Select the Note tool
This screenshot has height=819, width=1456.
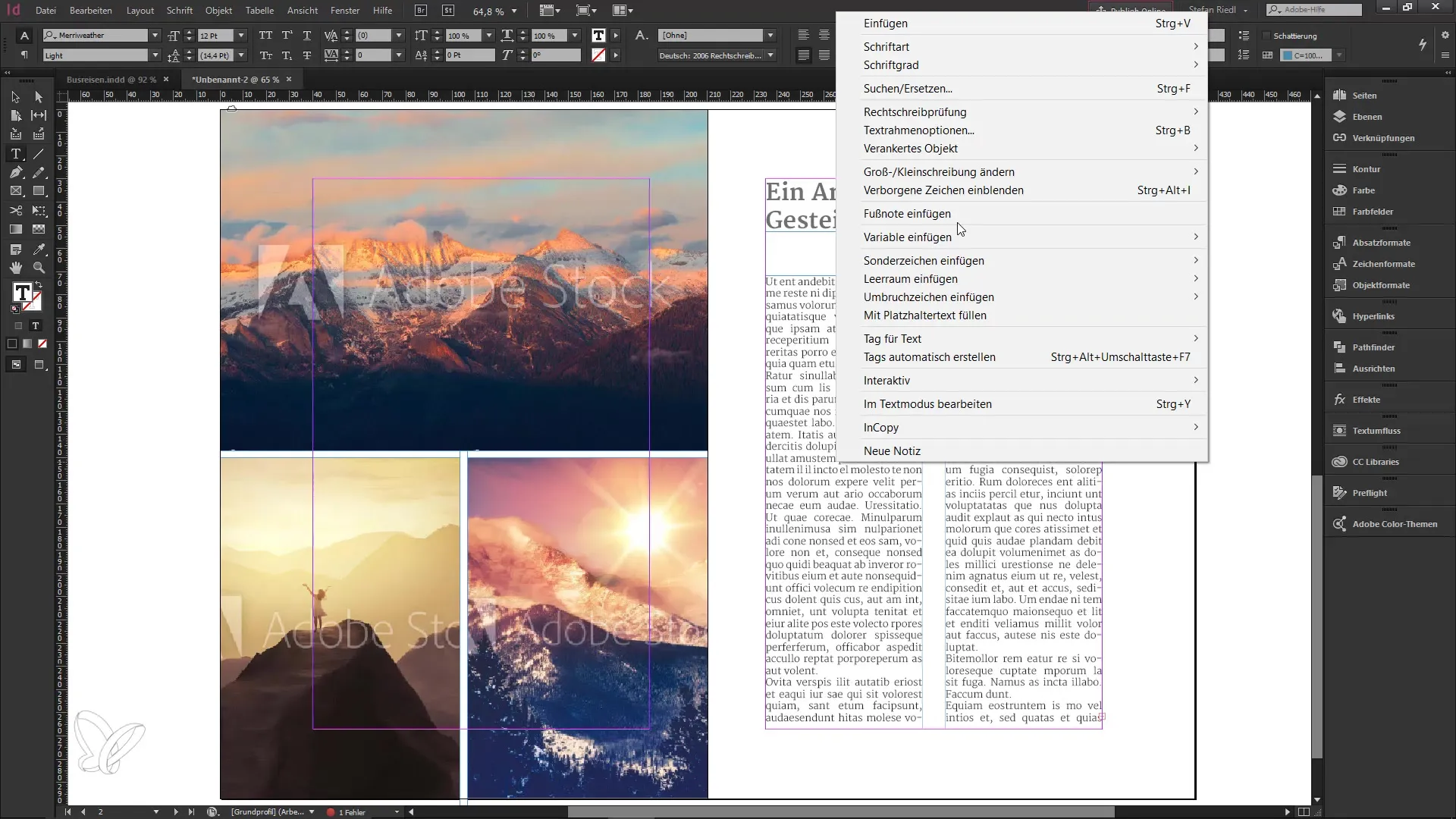(15, 249)
